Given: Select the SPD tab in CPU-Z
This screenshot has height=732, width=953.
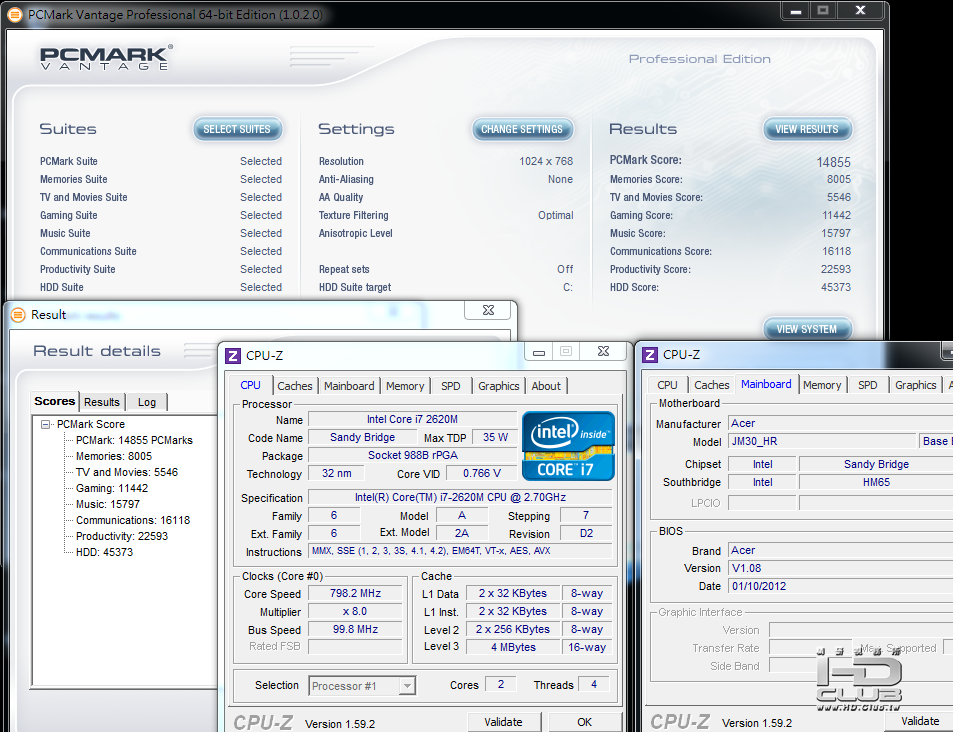Looking at the screenshot, I should click(x=451, y=386).
